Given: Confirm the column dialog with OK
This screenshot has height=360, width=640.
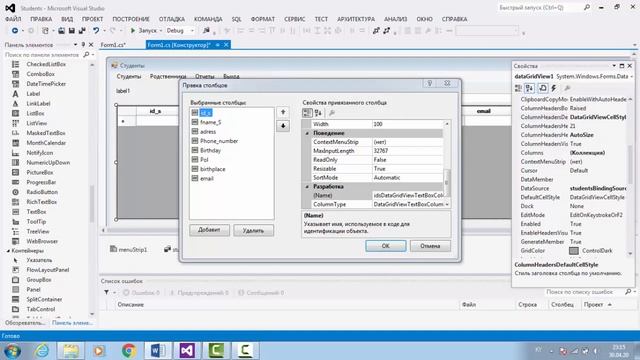Looking at the screenshot, I should [386, 246].
